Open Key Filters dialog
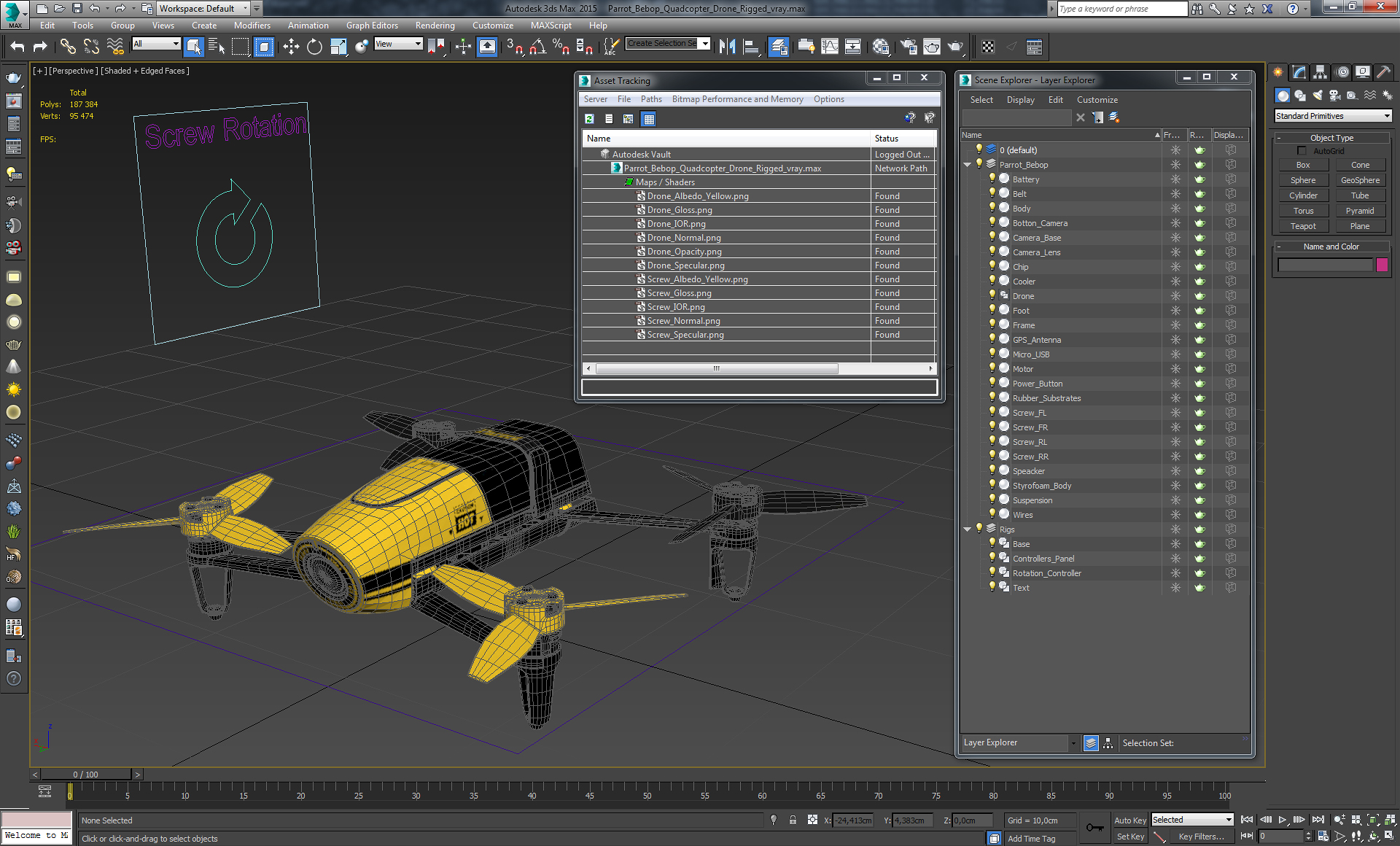1400x846 pixels. pyautogui.click(x=1201, y=837)
